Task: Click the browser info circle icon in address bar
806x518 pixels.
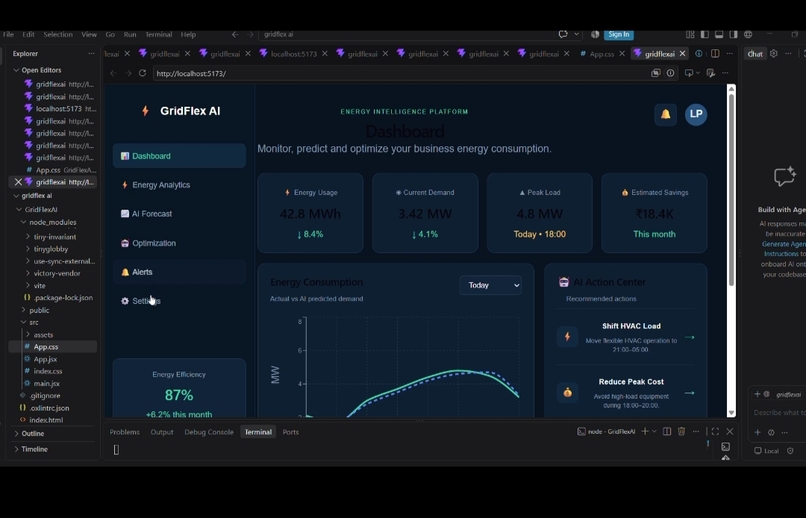Action: [x=670, y=73]
